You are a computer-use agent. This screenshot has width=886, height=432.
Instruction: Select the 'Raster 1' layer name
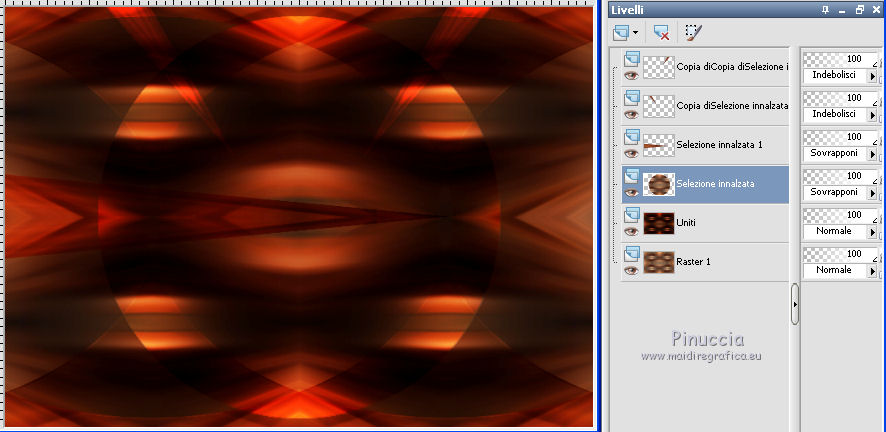pyautogui.click(x=692, y=261)
